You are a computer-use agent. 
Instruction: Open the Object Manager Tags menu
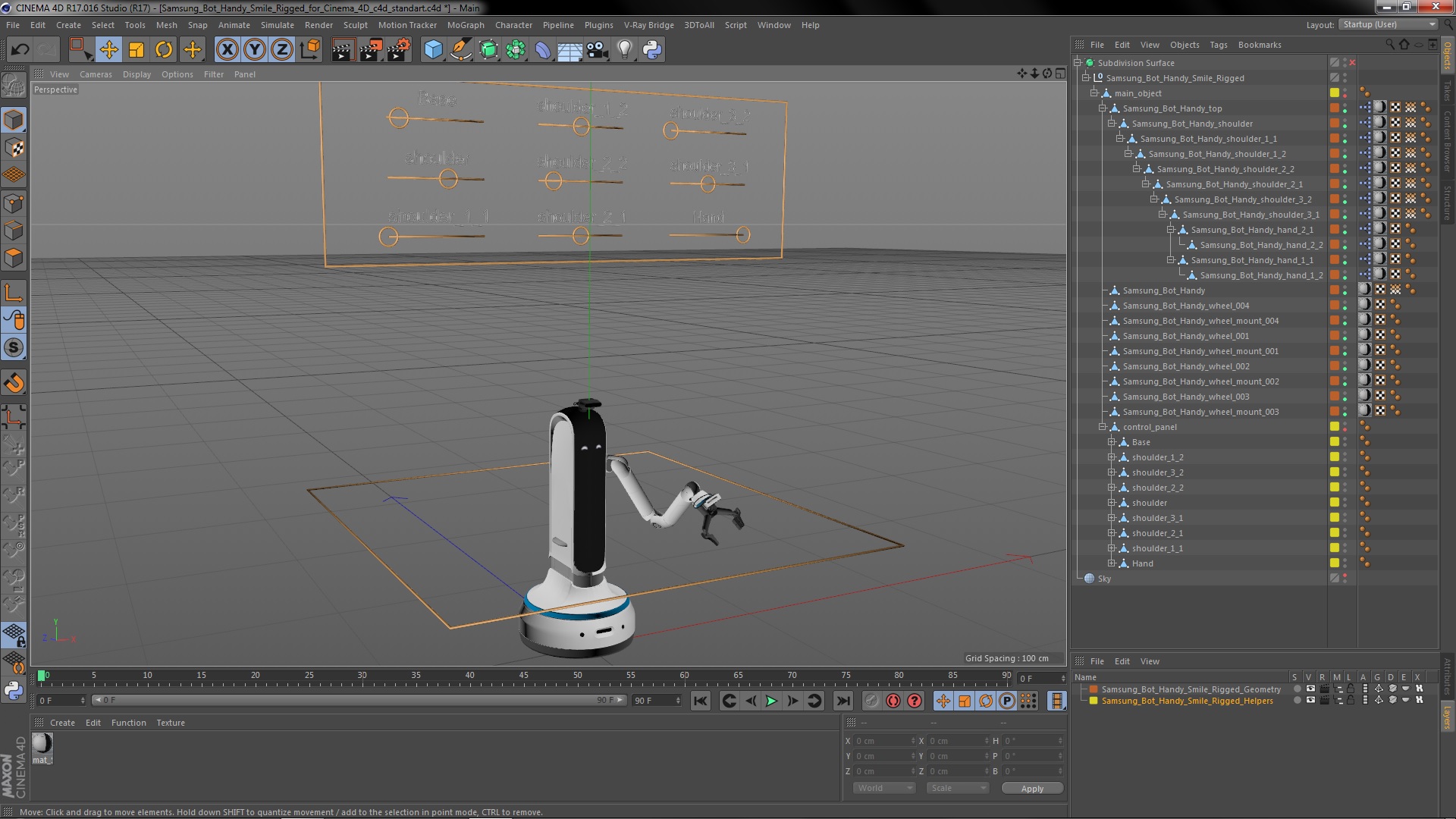pyautogui.click(x=1218, y=45)
